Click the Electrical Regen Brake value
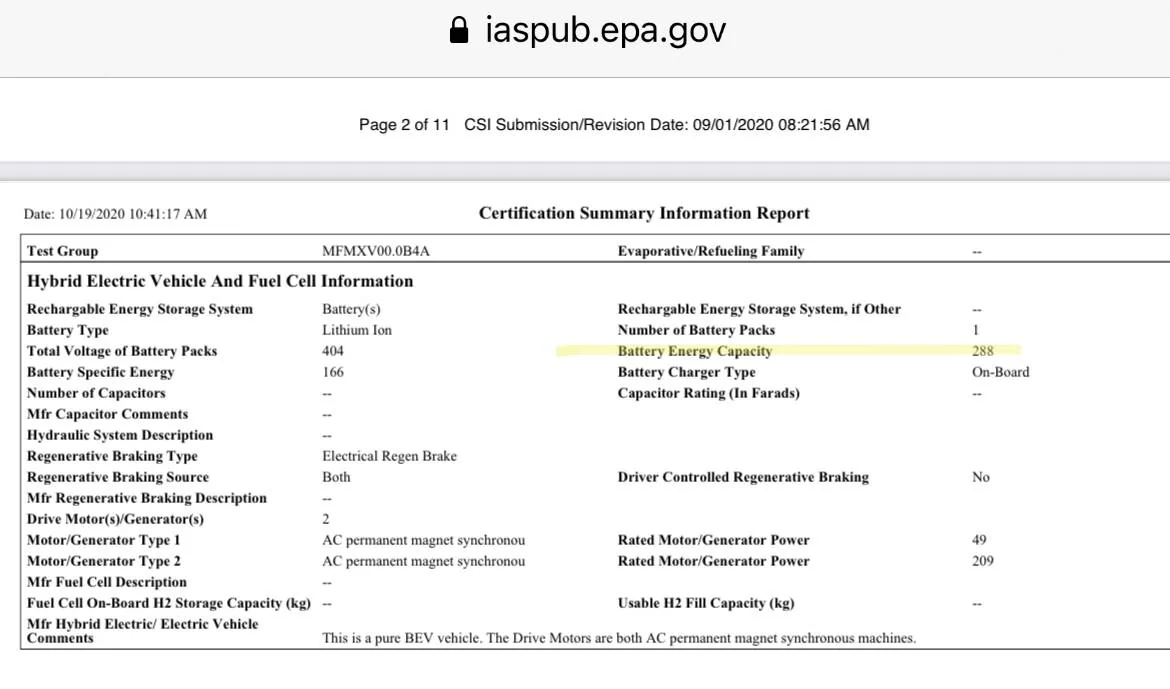The height and width of the screenshot is (689, 1170). 390,456
